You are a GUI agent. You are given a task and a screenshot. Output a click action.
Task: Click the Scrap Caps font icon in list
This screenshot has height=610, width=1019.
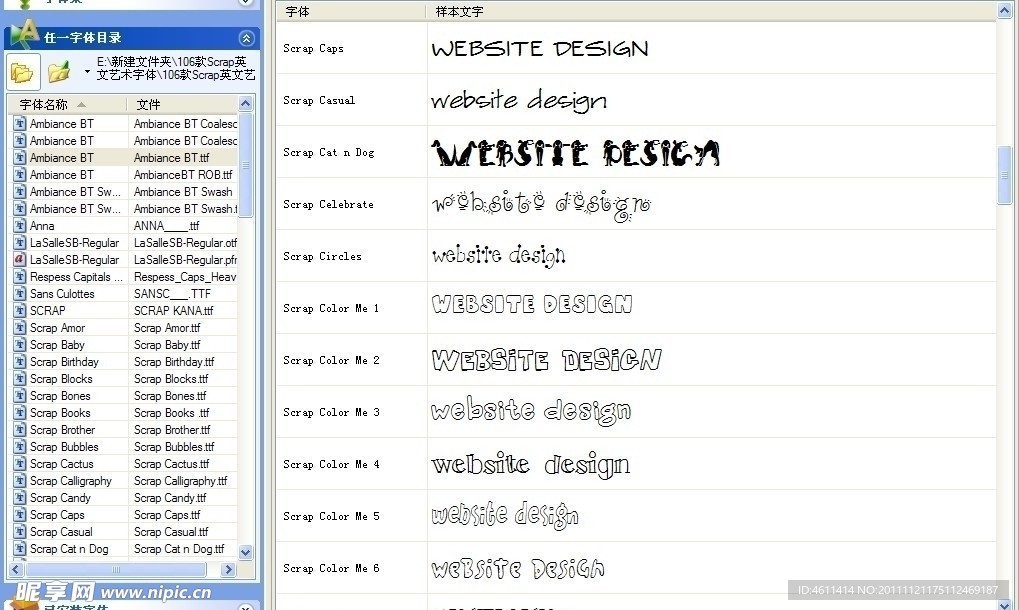coord(19,515)
